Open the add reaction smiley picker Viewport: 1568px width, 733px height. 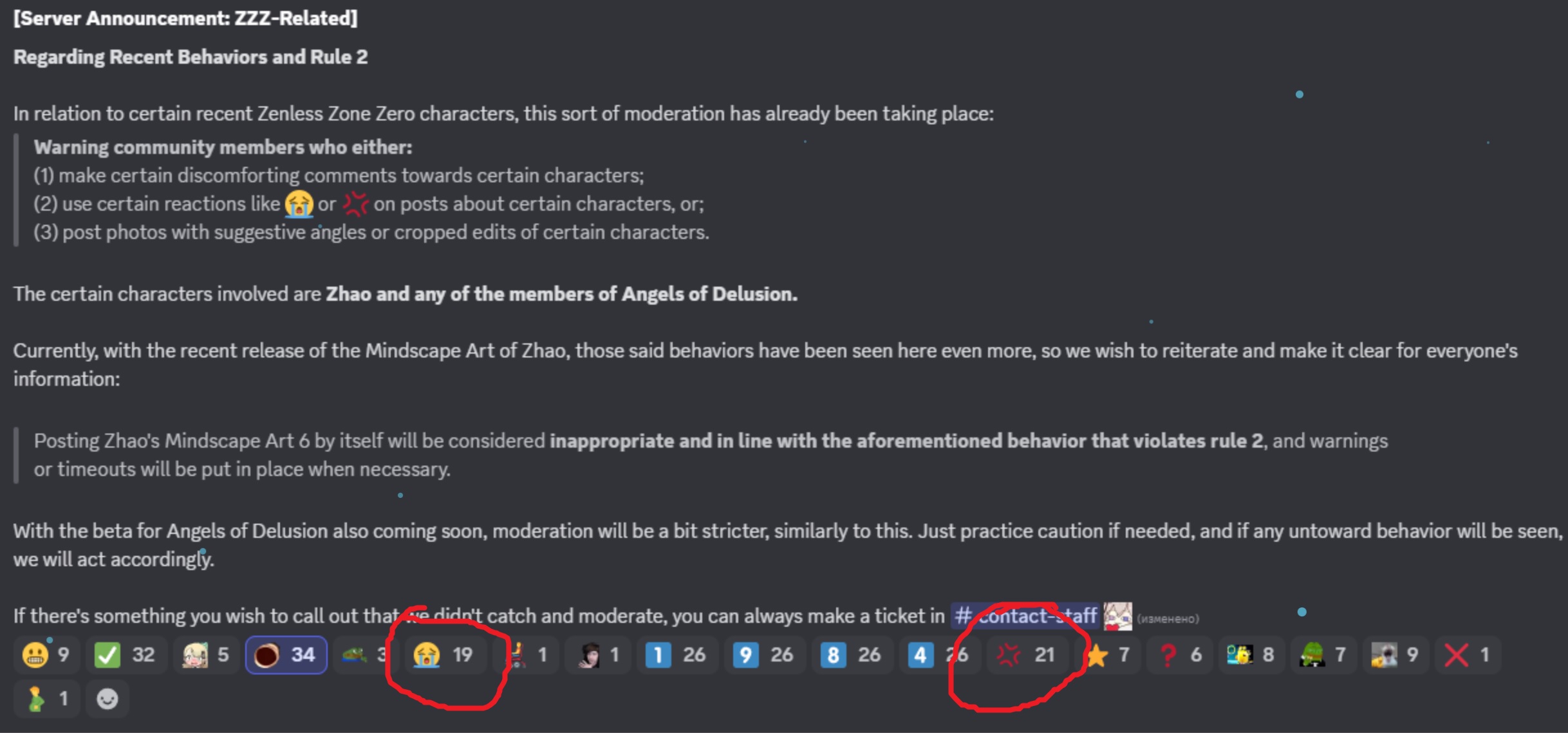coord(107,699)
